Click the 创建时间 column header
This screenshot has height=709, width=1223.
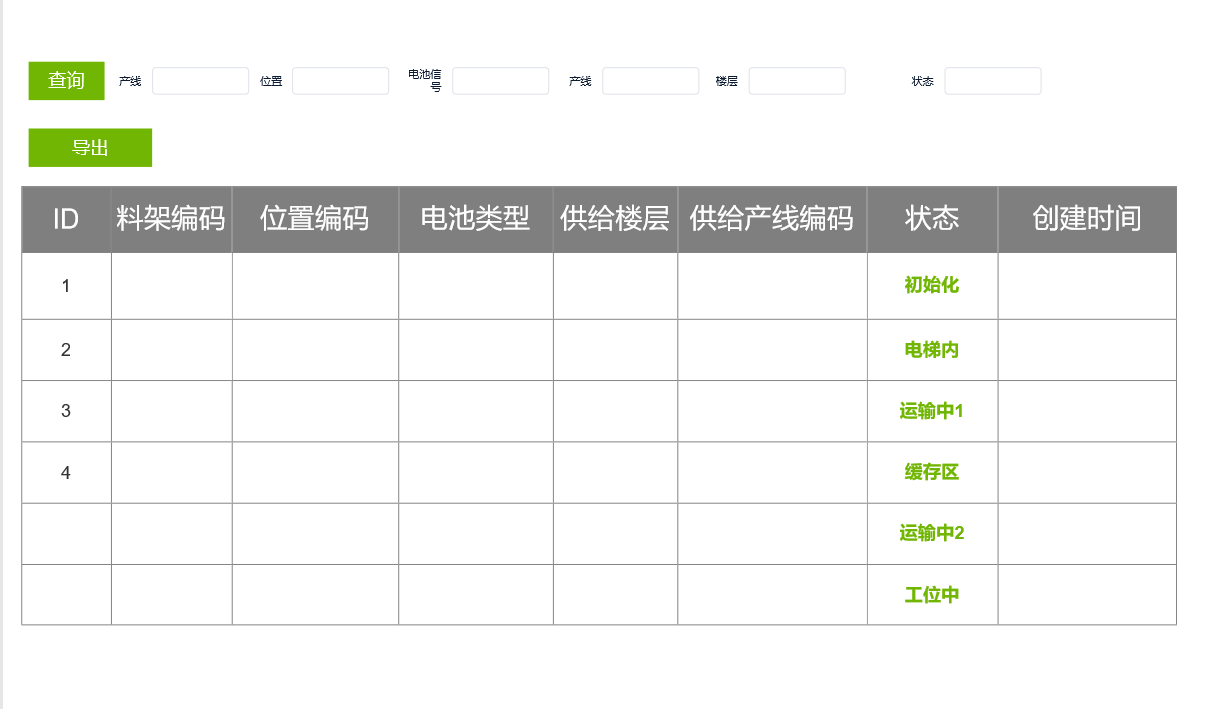1086,219
